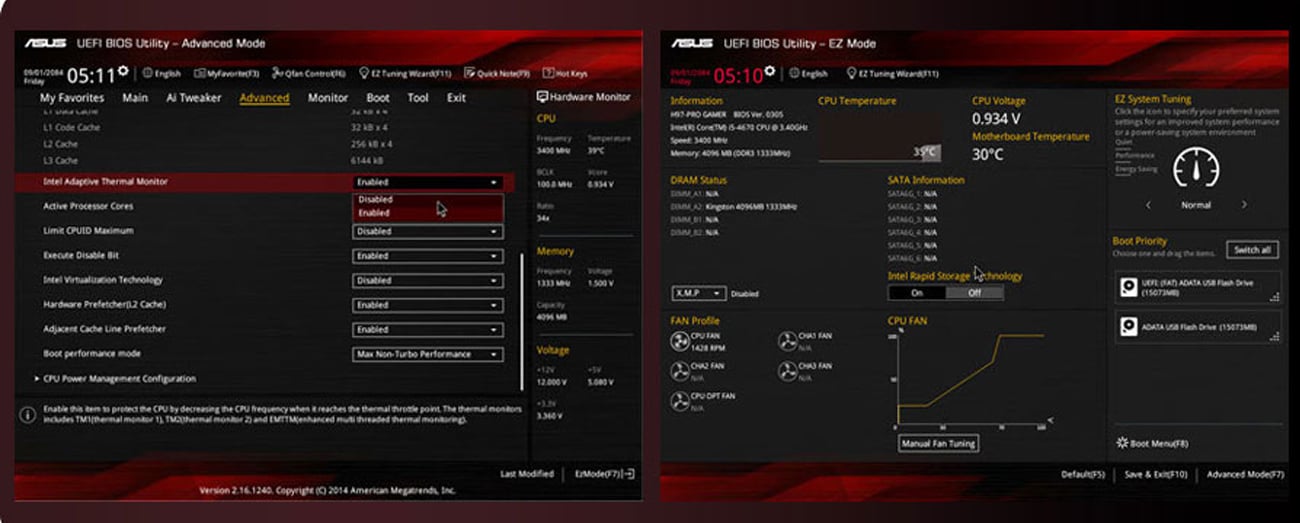Switch to Boot tab

click(x=378, y=98)
